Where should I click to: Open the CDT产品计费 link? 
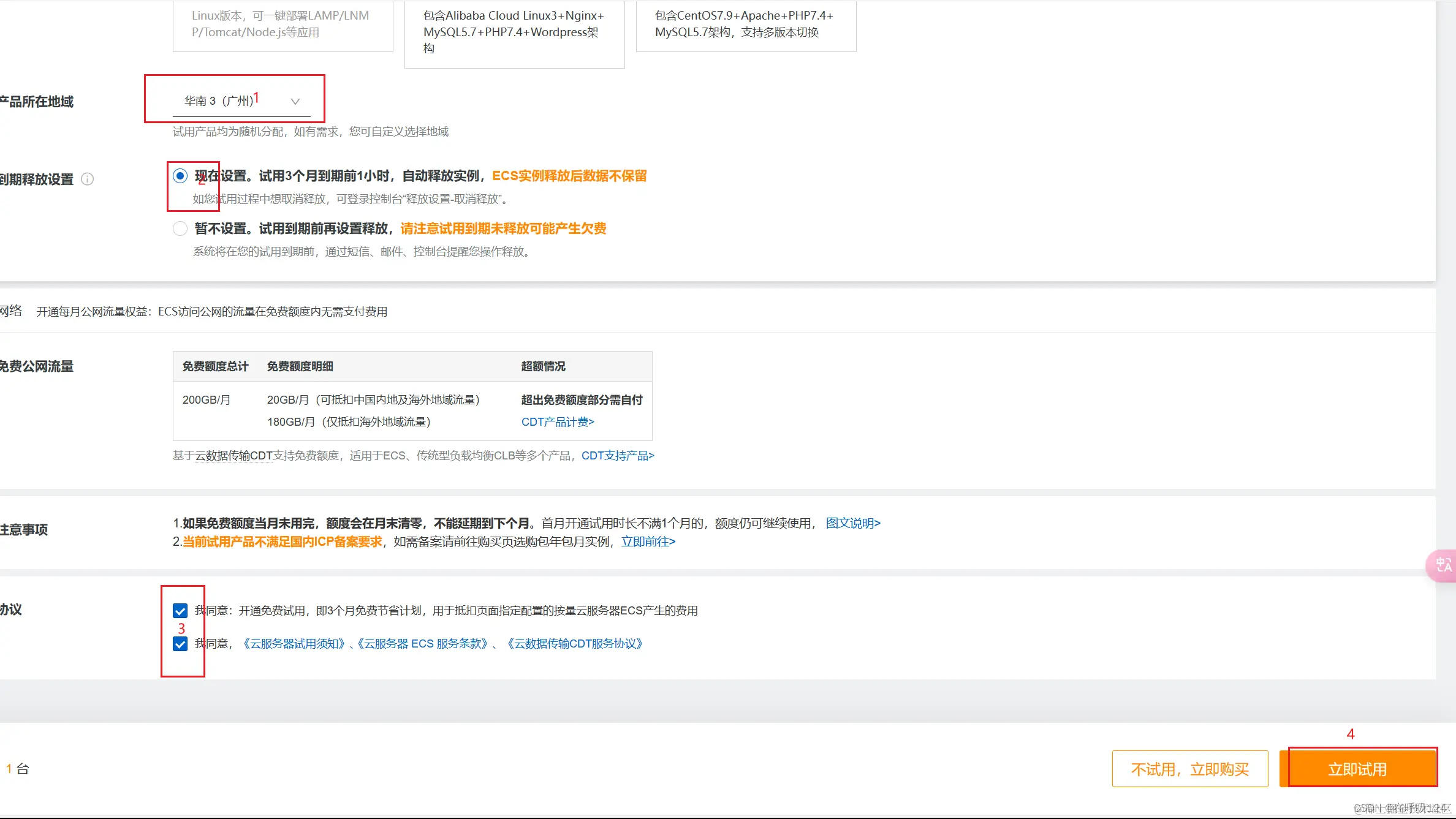pyautogui.click(x=557, y=422)
